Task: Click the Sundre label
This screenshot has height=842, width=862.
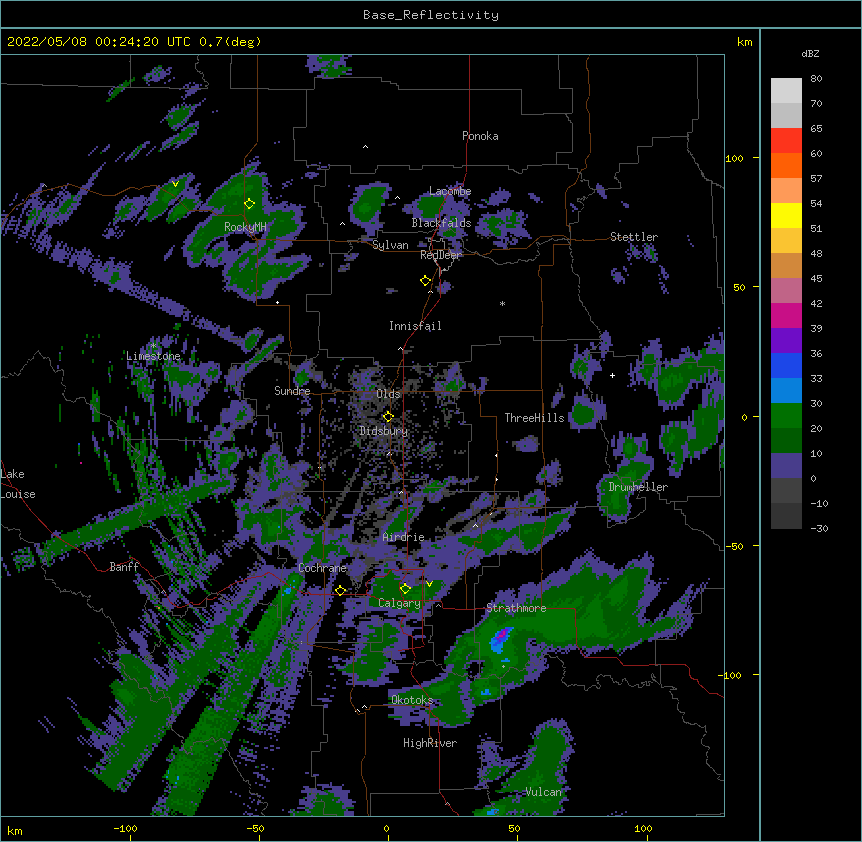Action: (x=292, y=391)
